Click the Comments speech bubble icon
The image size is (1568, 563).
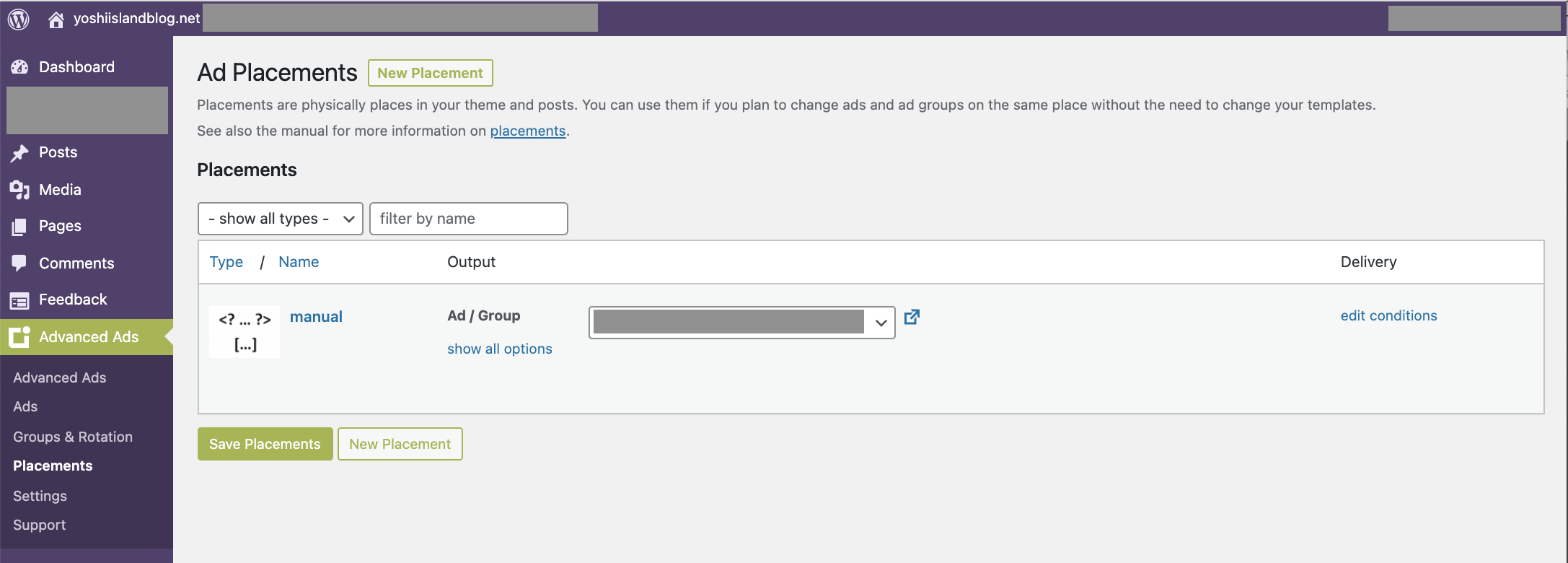pos(19,263)
